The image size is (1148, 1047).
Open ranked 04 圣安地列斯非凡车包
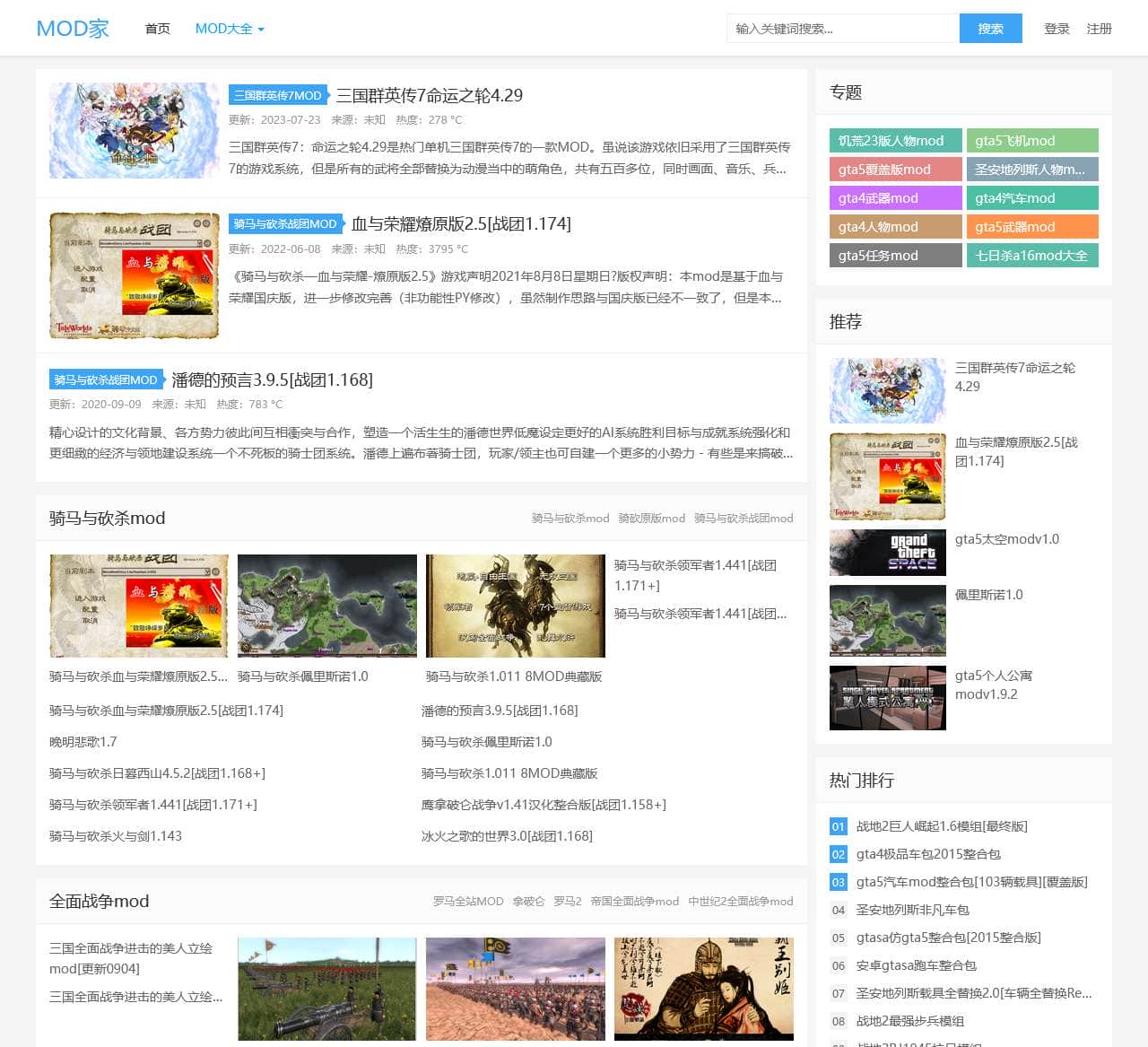pyautogui.click(x=913, y=910)
